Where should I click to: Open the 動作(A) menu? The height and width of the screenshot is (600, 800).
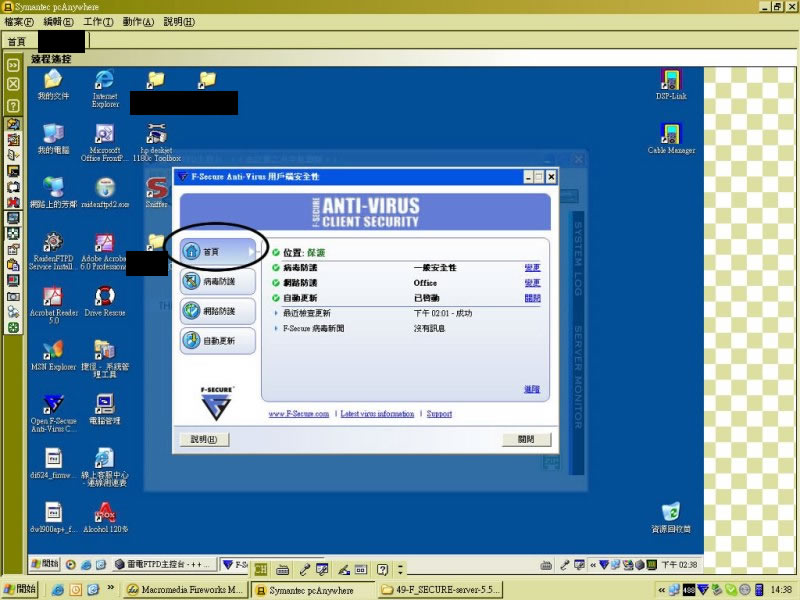(x=138, y=22)
